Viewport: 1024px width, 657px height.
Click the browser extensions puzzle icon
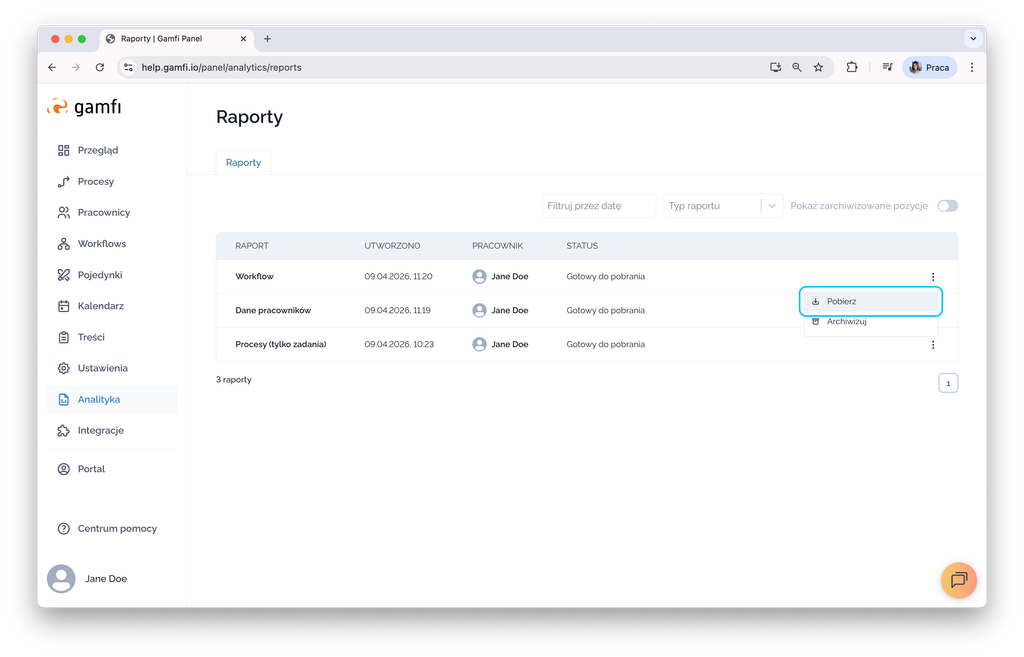[x=852, y=68]
